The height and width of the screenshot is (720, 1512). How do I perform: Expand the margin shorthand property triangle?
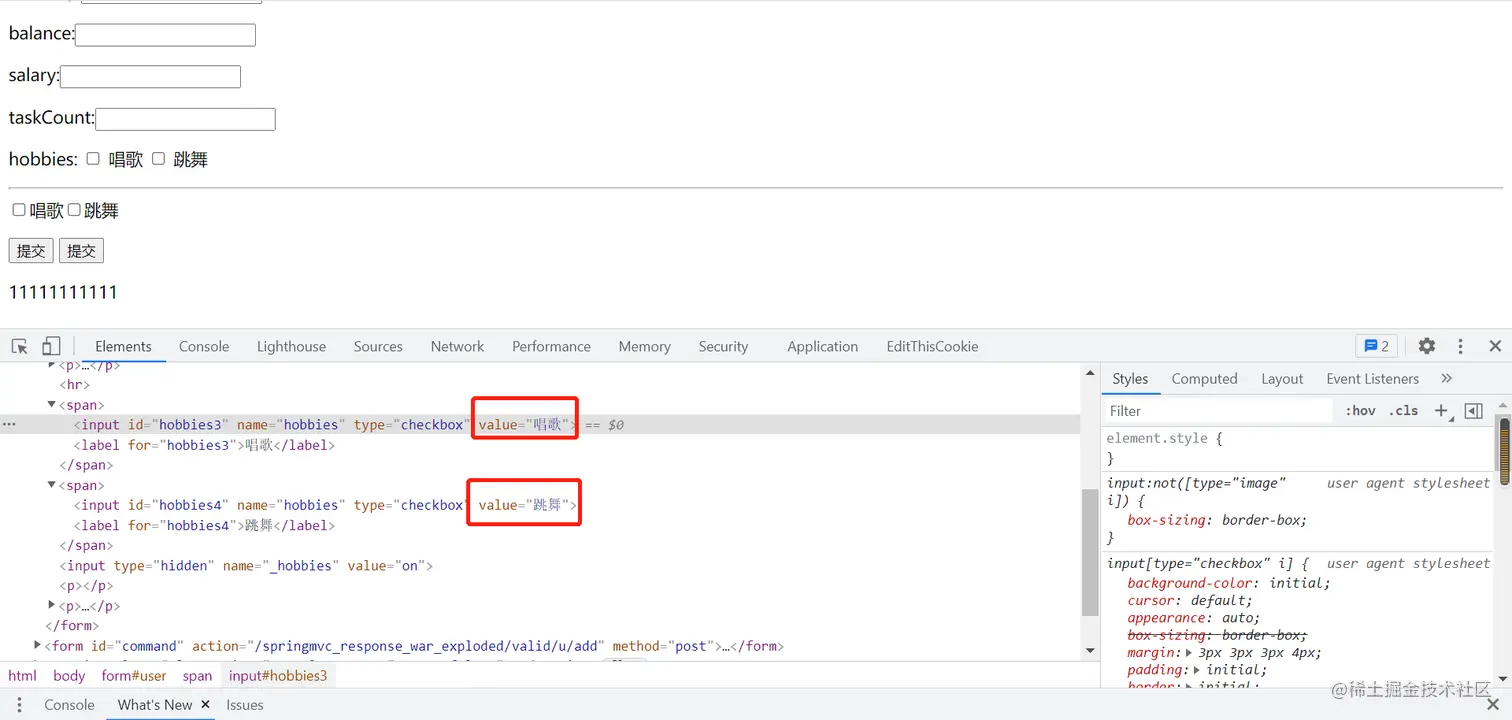click(x=1188, y=653)
